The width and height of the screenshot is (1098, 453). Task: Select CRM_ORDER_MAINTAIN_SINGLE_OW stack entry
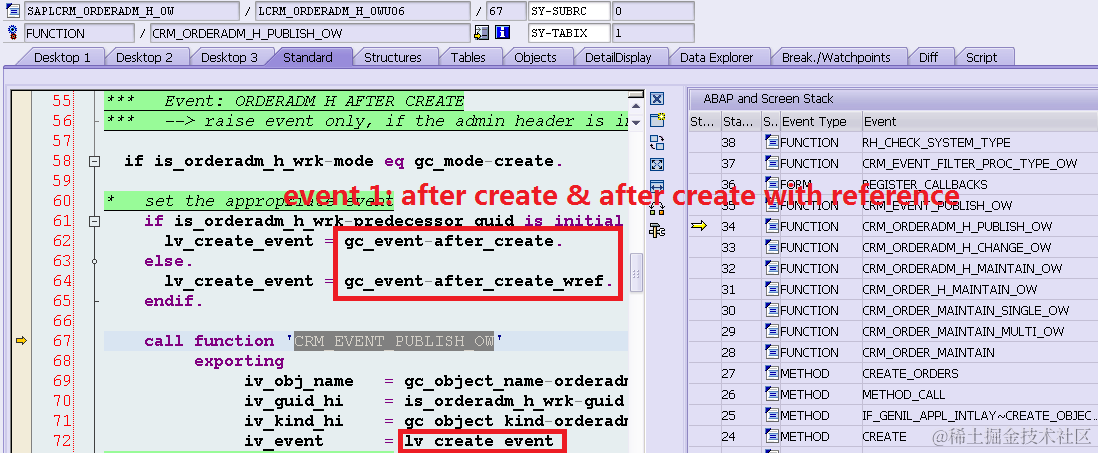click(966, 310)
